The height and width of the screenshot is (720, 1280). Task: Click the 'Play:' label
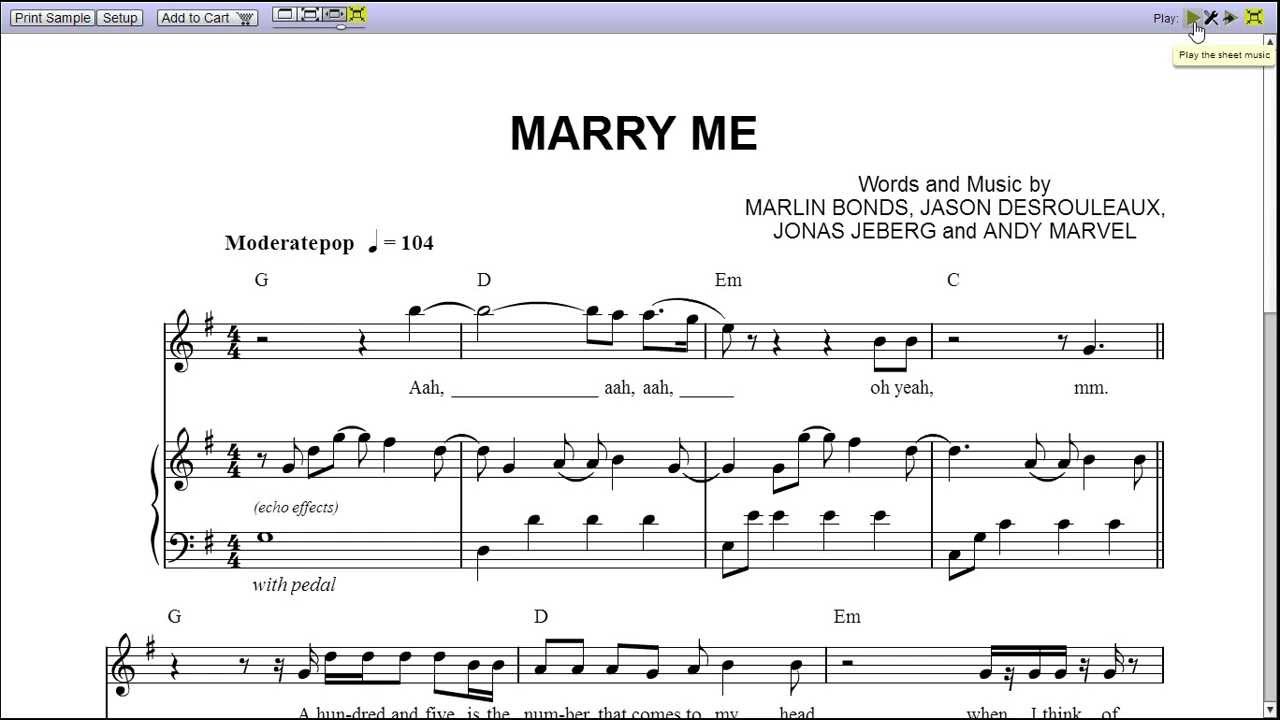[1166, 18]
